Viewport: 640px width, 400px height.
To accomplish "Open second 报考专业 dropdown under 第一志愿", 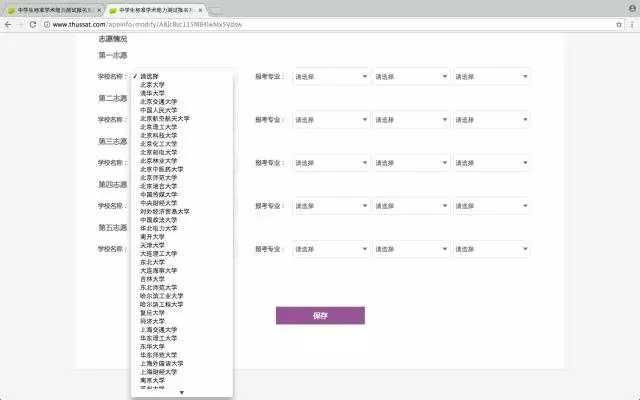I will 411,76.
